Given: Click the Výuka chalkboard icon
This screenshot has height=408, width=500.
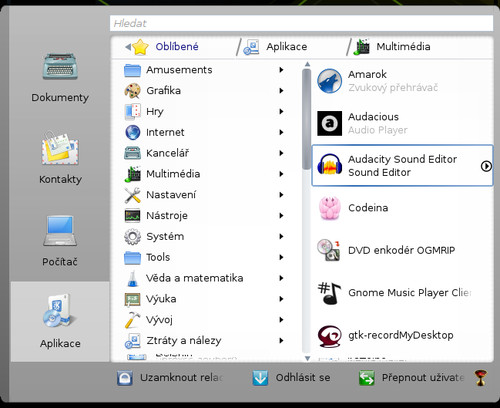Looking at the screenshot, I should coord(132,299).
